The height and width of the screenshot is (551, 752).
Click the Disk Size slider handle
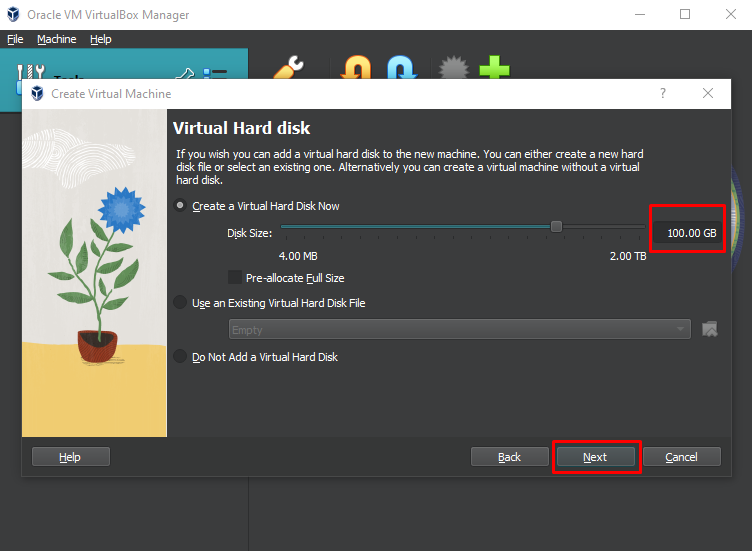point(556,227)
